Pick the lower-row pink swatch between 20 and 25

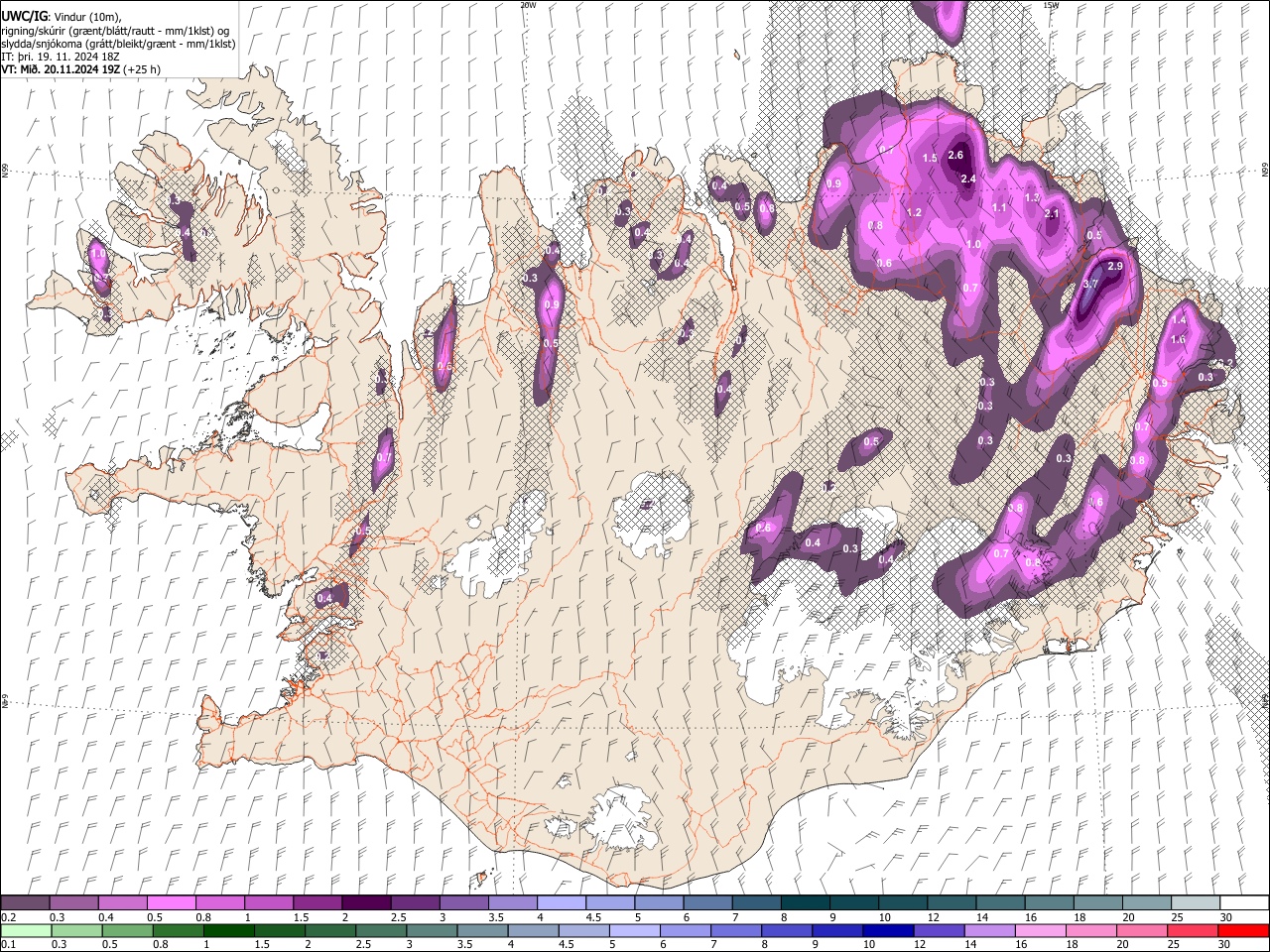(x=1142, y=931)
